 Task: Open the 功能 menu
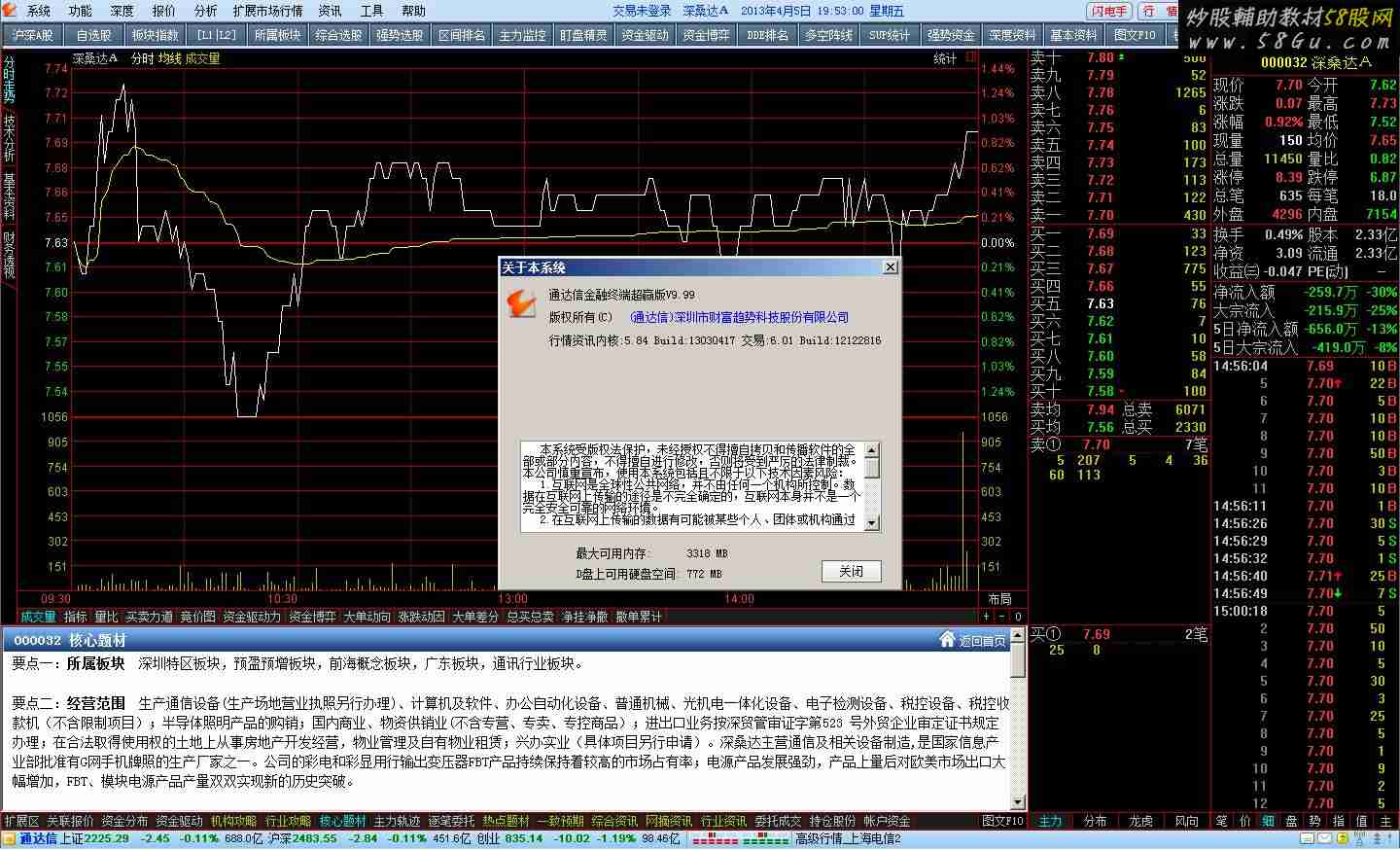click(80, 11)
